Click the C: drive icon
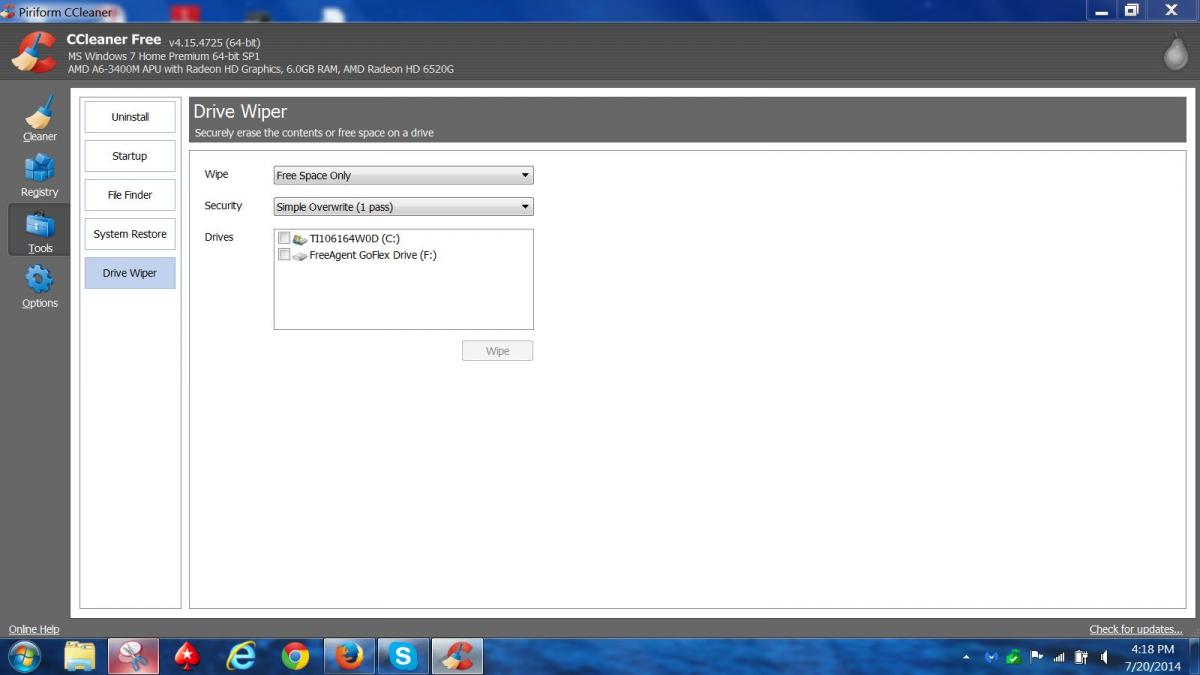This screenshot has width=1200, height=675. click(x=300, y=239)
